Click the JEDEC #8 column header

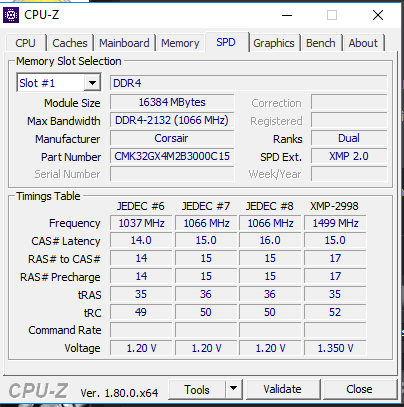click(x=270, y=206)
